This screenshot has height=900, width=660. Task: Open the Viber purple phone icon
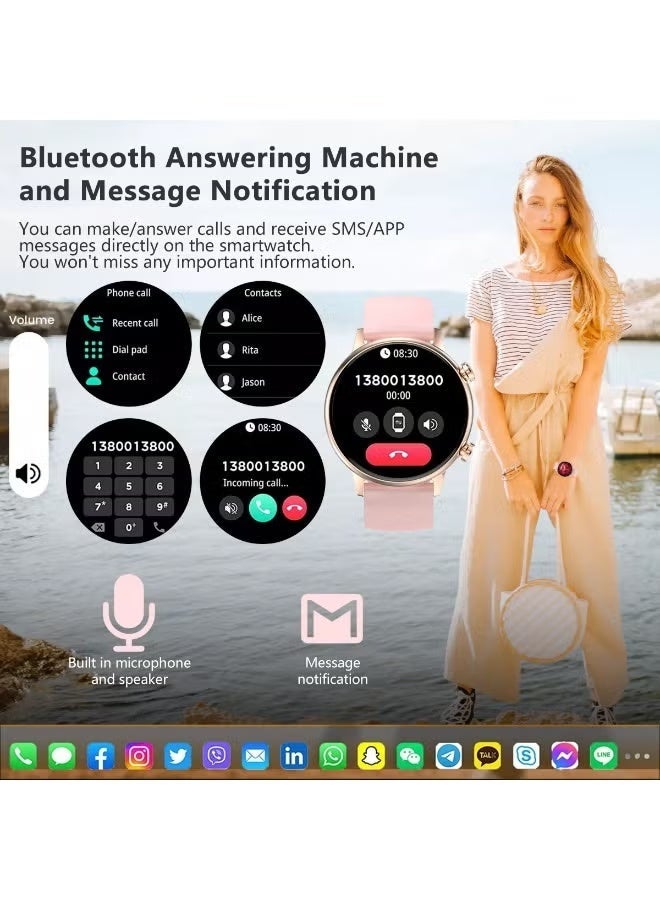[217, 756]
